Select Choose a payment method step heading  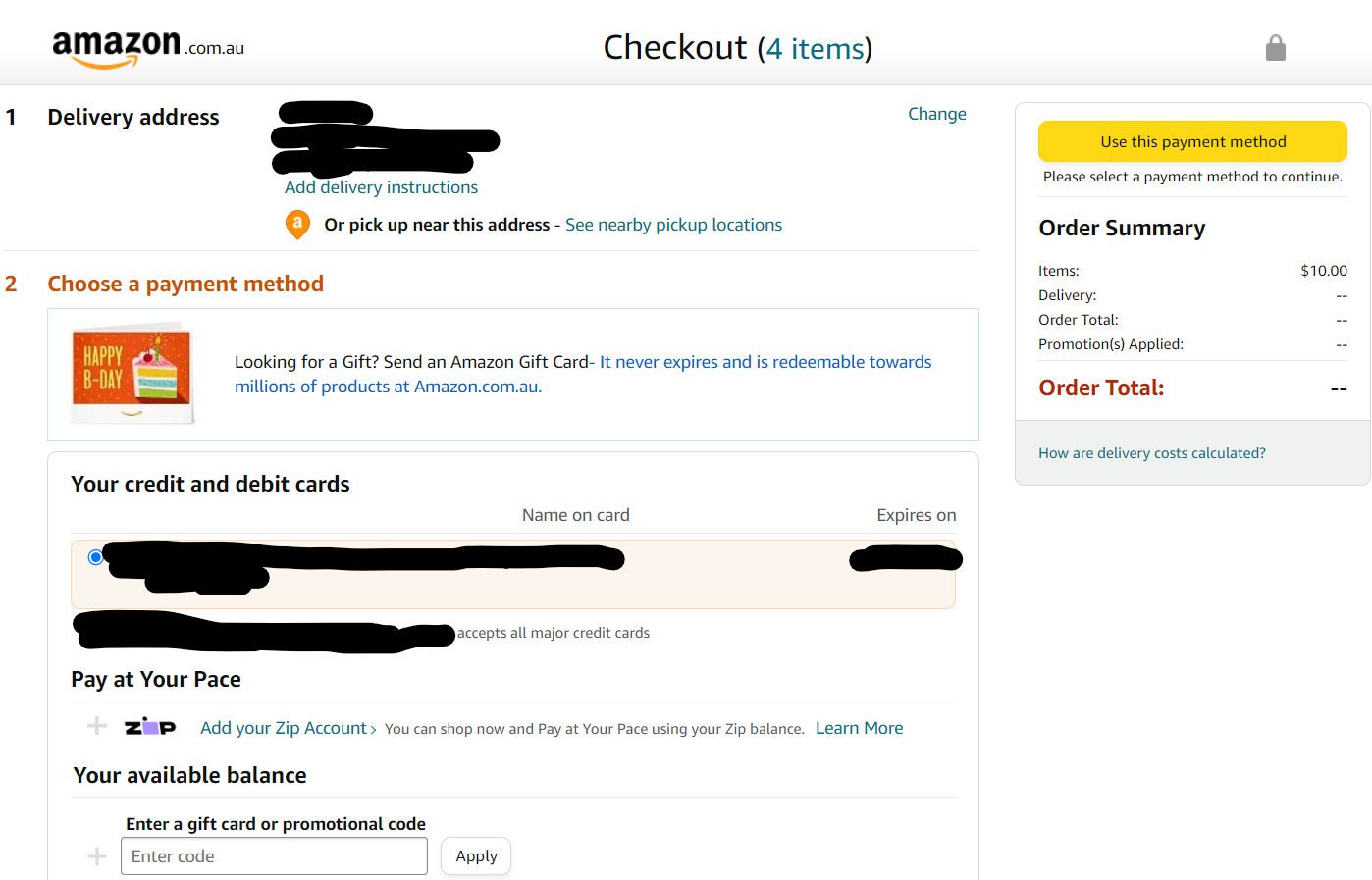(185, 284)
